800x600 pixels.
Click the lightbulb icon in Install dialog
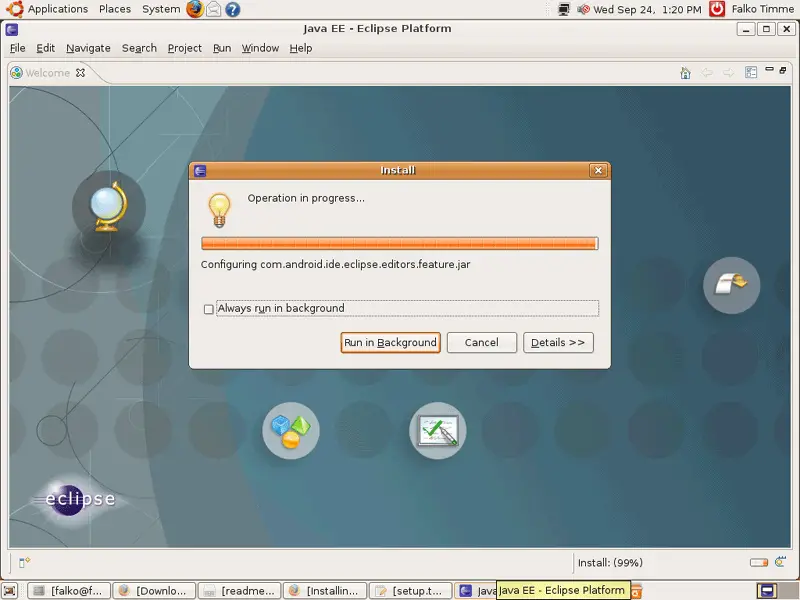(x=219, y=210)
